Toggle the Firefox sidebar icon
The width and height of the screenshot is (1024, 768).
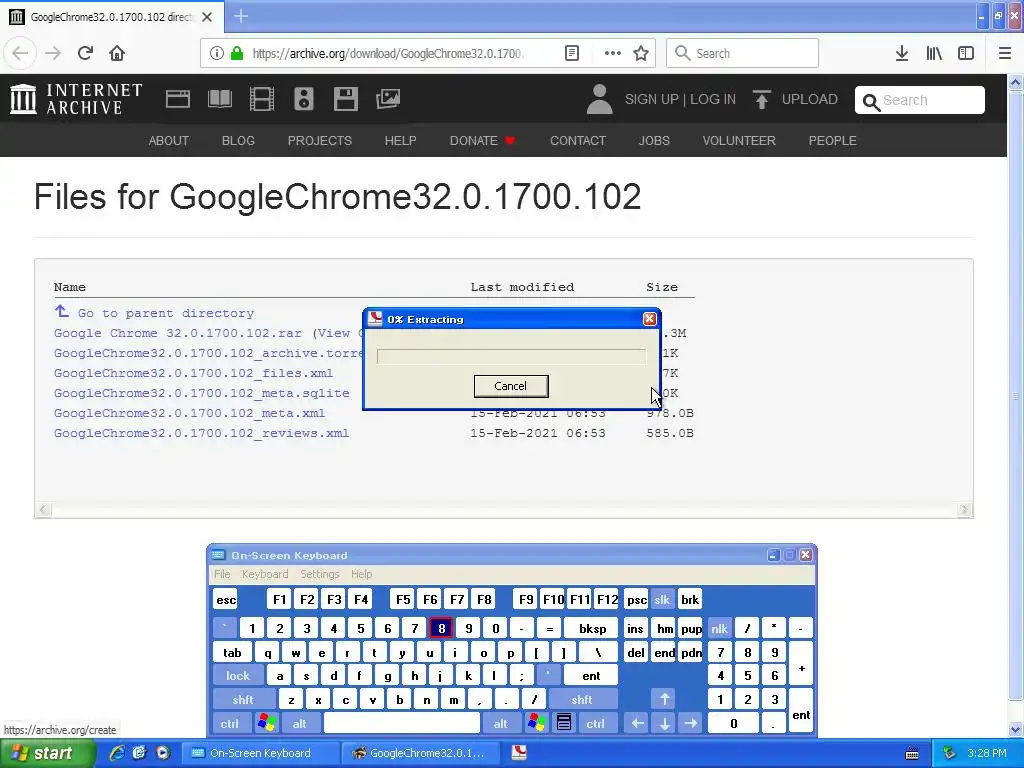pyautogui.click(x=966, y=53)
